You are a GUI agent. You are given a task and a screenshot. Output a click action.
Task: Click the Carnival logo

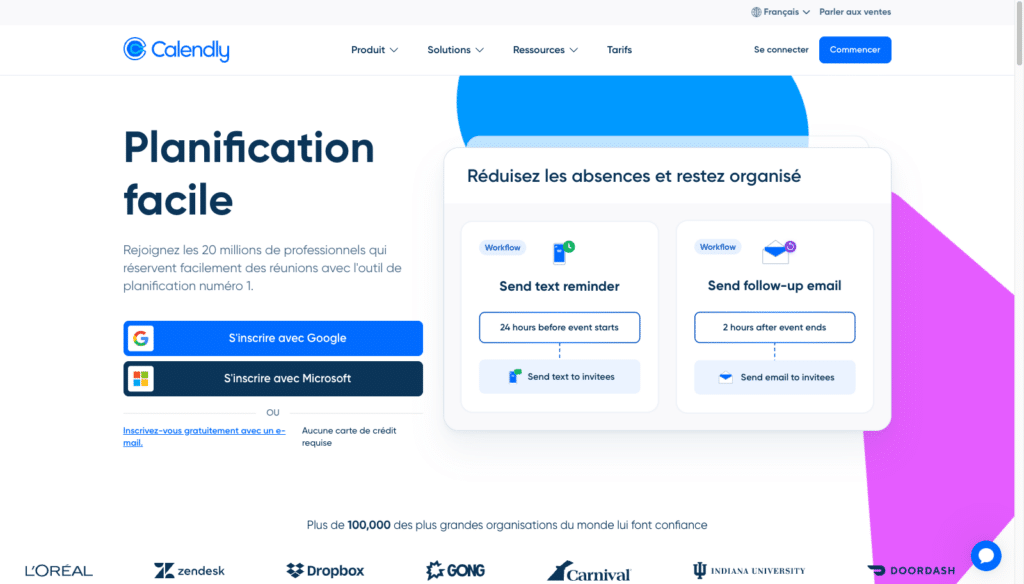(x=589, y=572)
